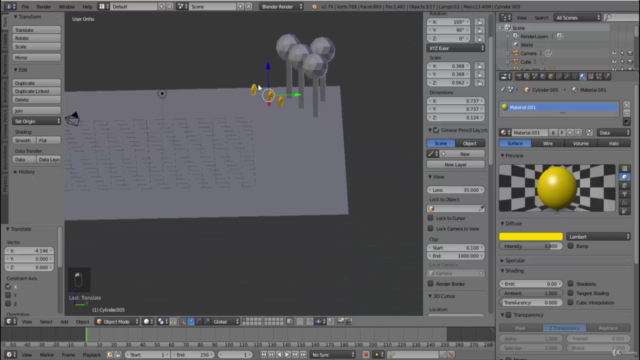Toggle Constraint Axis X checkbox
Screen dimensions: 640x360
(x=8, y=287)
